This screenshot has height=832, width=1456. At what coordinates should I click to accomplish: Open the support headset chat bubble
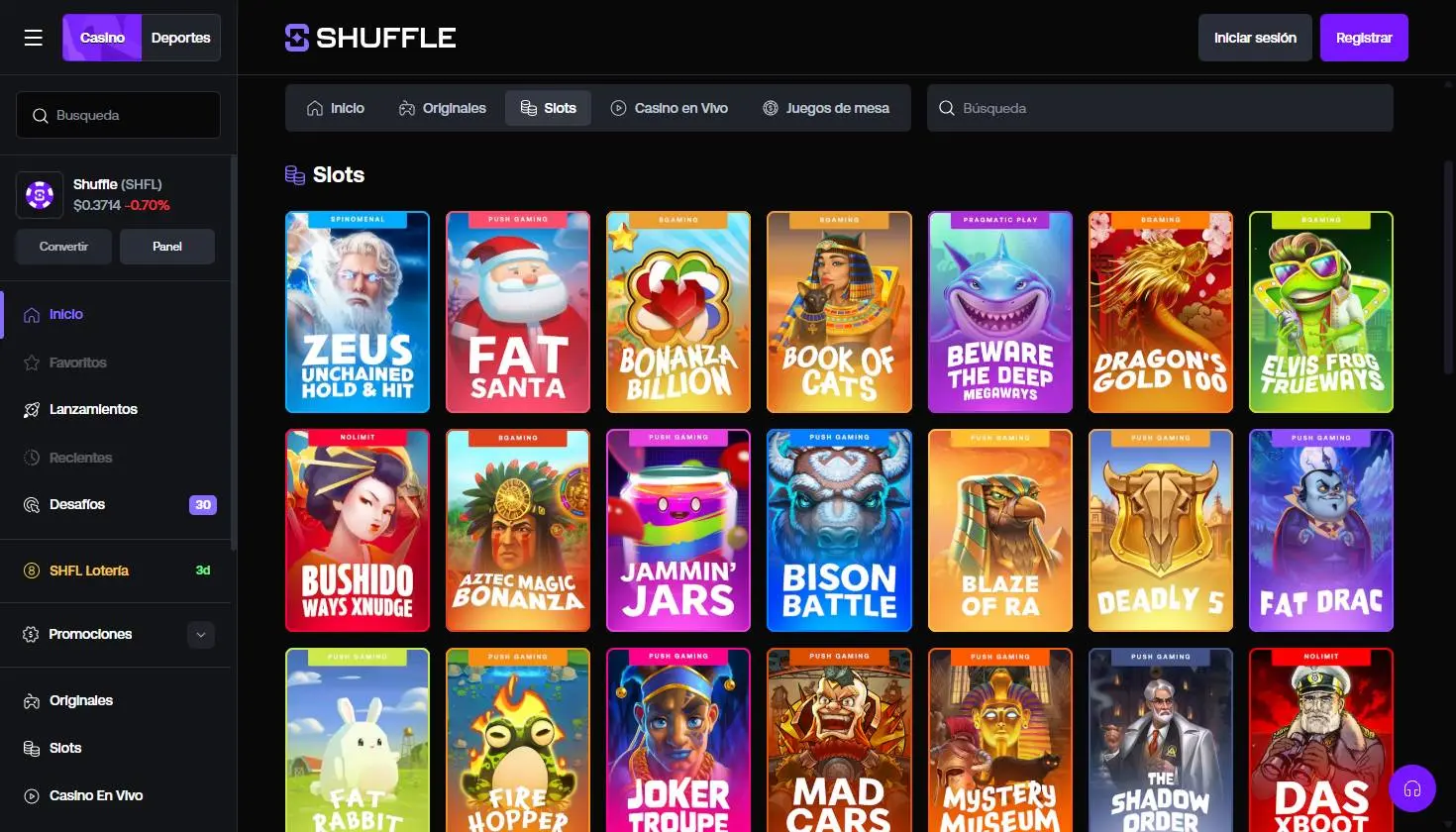(1412, 788)
